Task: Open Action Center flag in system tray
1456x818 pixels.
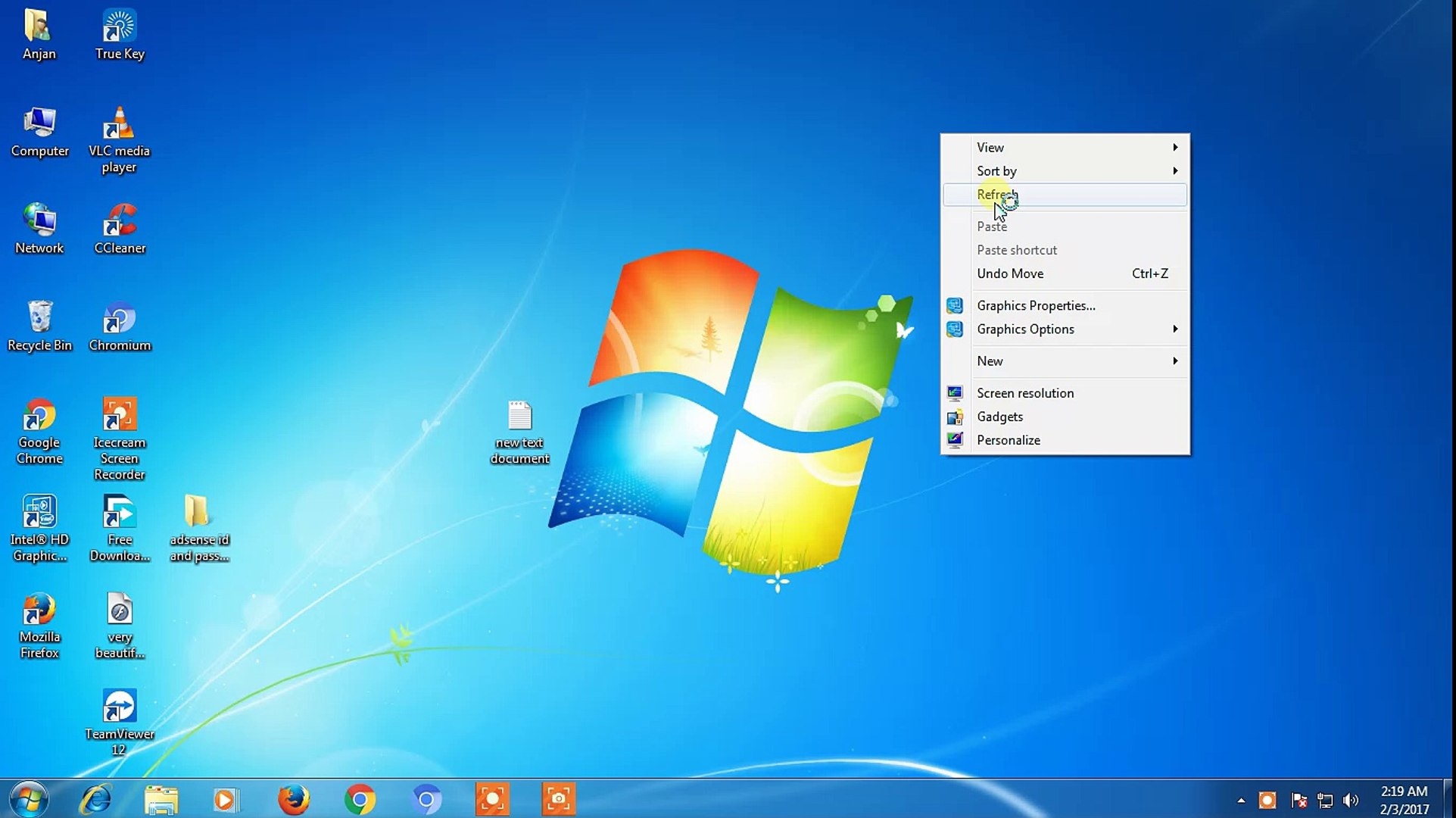Action: point(1299,800)
